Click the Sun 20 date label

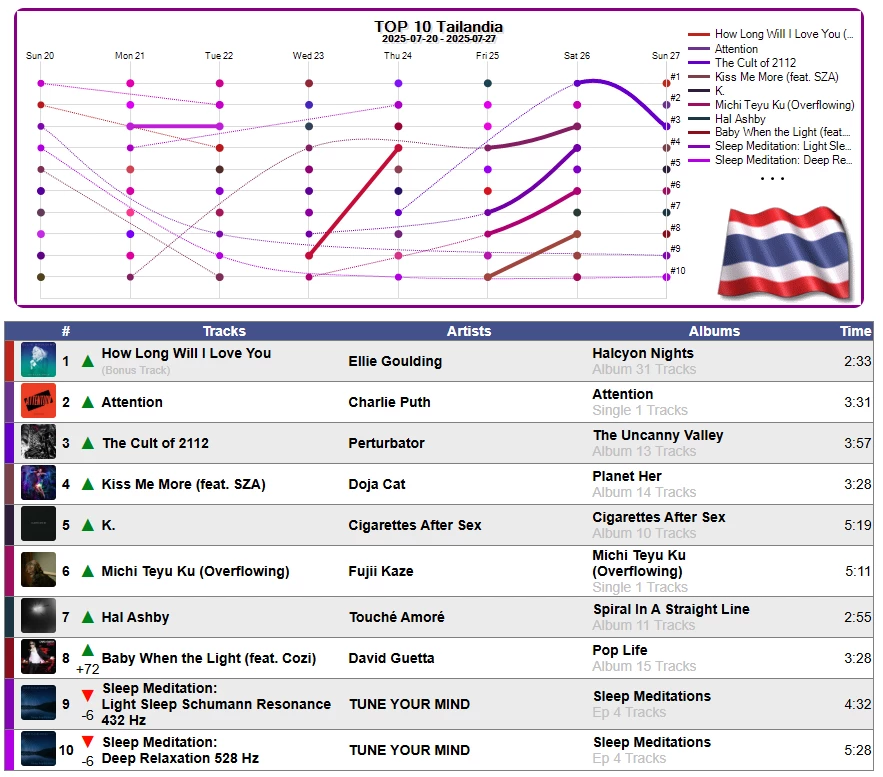click(x=40, y=56)
